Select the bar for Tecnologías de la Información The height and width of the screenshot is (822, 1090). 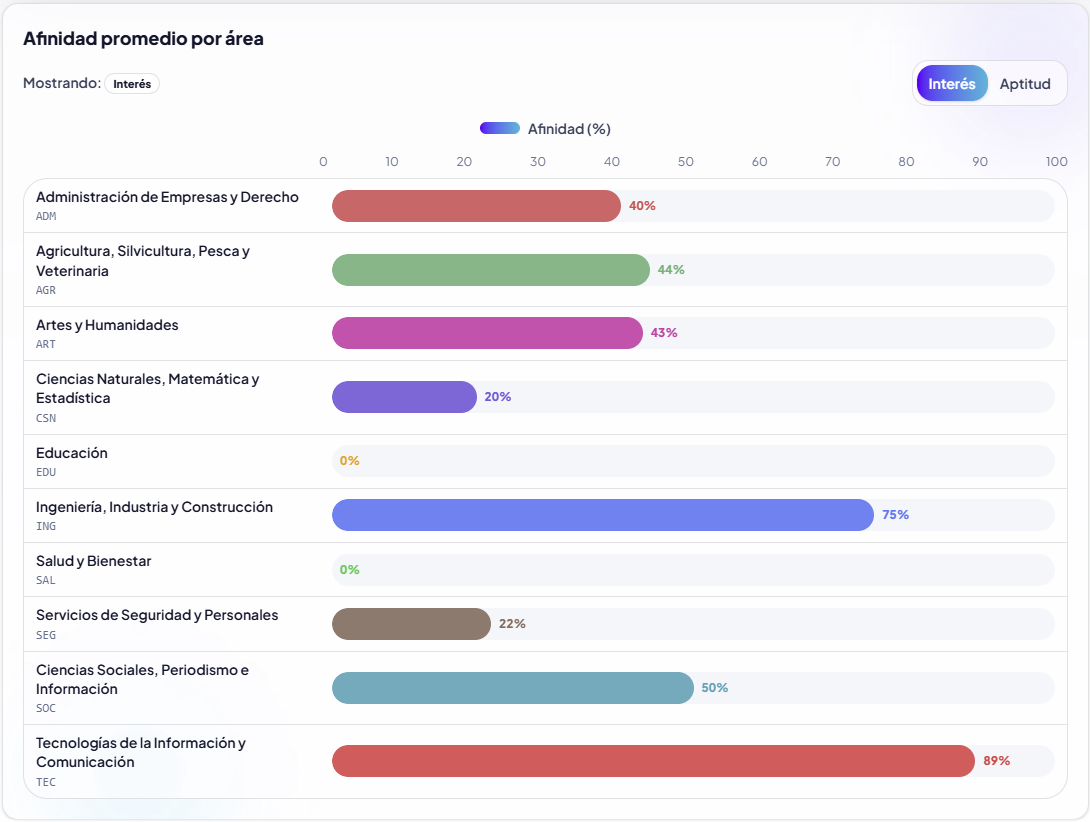[650, 761]
